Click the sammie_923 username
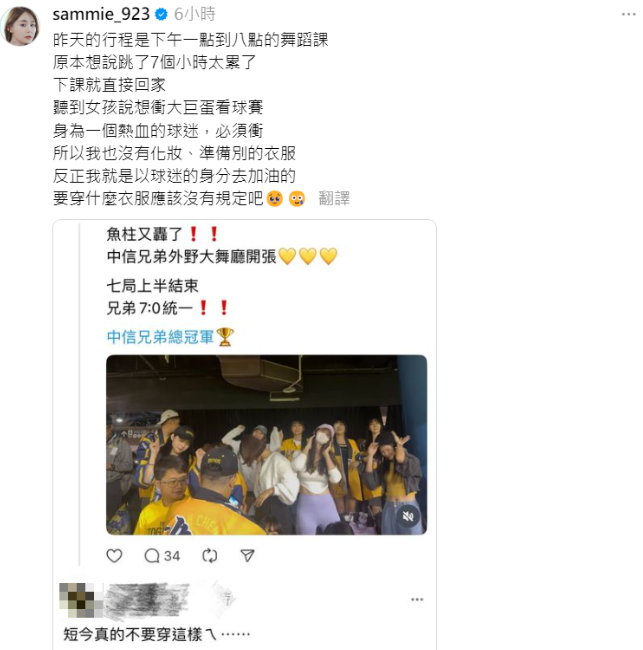The width and height of the screenshot is (643, 650). point(101,14)
